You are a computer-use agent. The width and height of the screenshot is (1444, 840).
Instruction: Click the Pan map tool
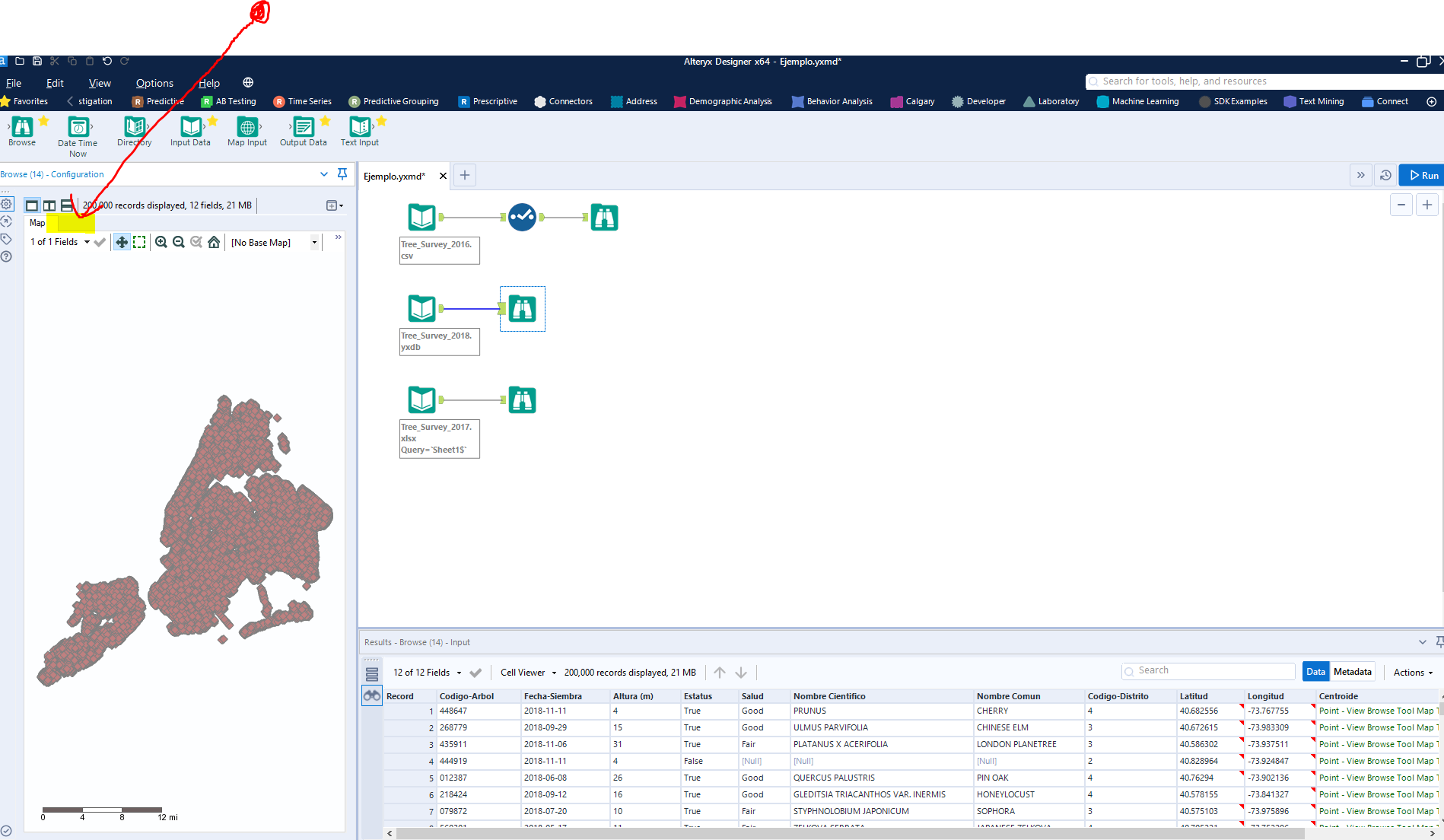coord(122,242)
